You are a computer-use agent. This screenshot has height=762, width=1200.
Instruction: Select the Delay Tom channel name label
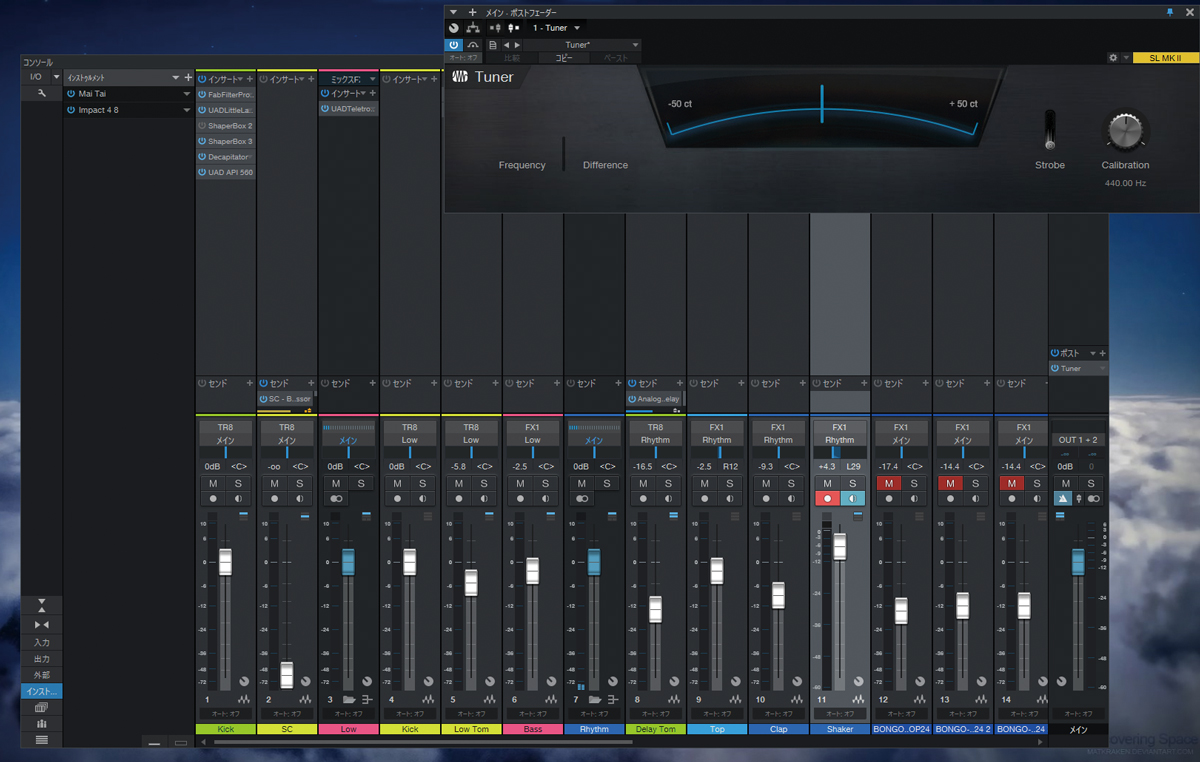(x=655, y=729)
